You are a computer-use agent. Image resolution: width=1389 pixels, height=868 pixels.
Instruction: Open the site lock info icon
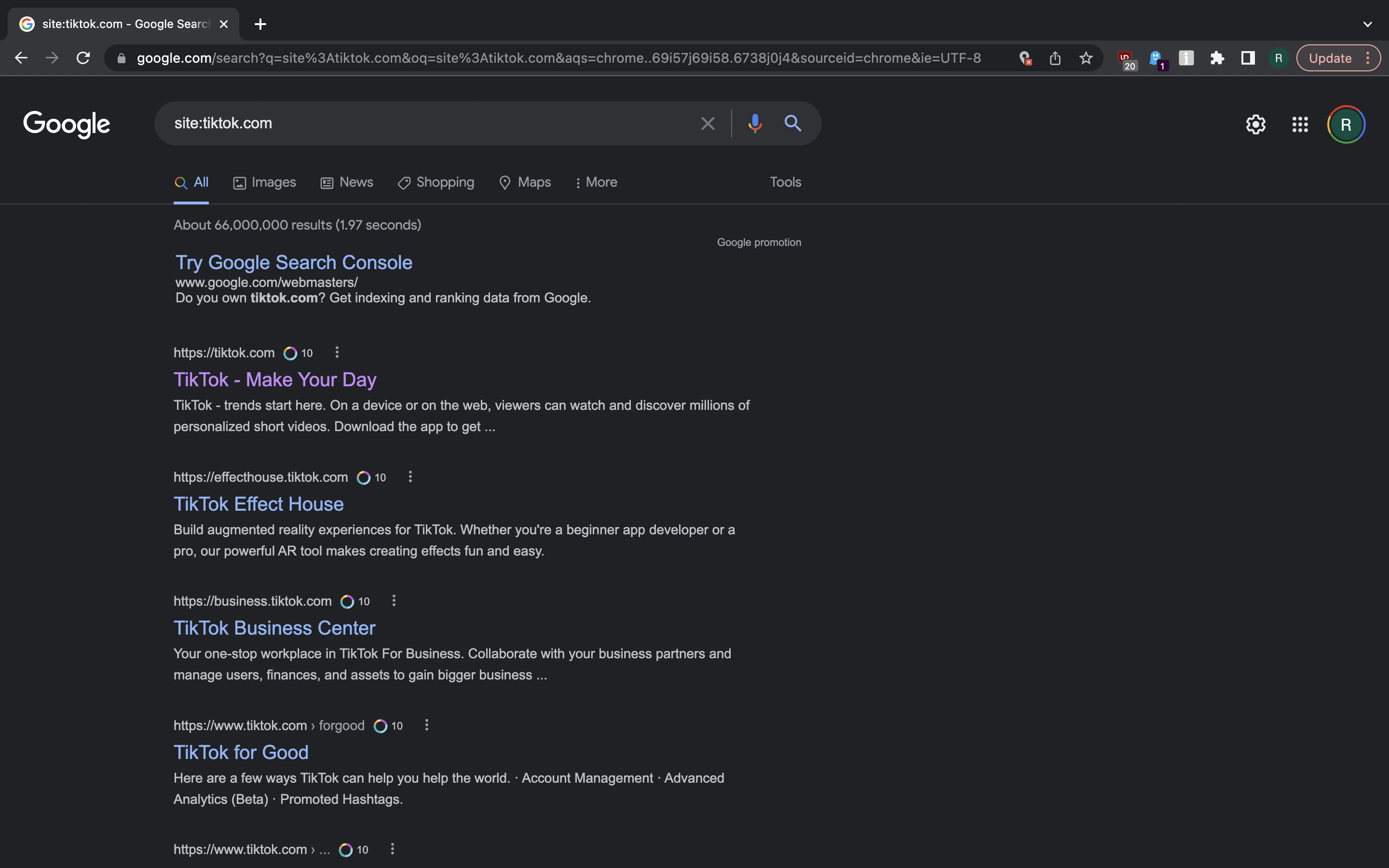[x=121, y=58]
